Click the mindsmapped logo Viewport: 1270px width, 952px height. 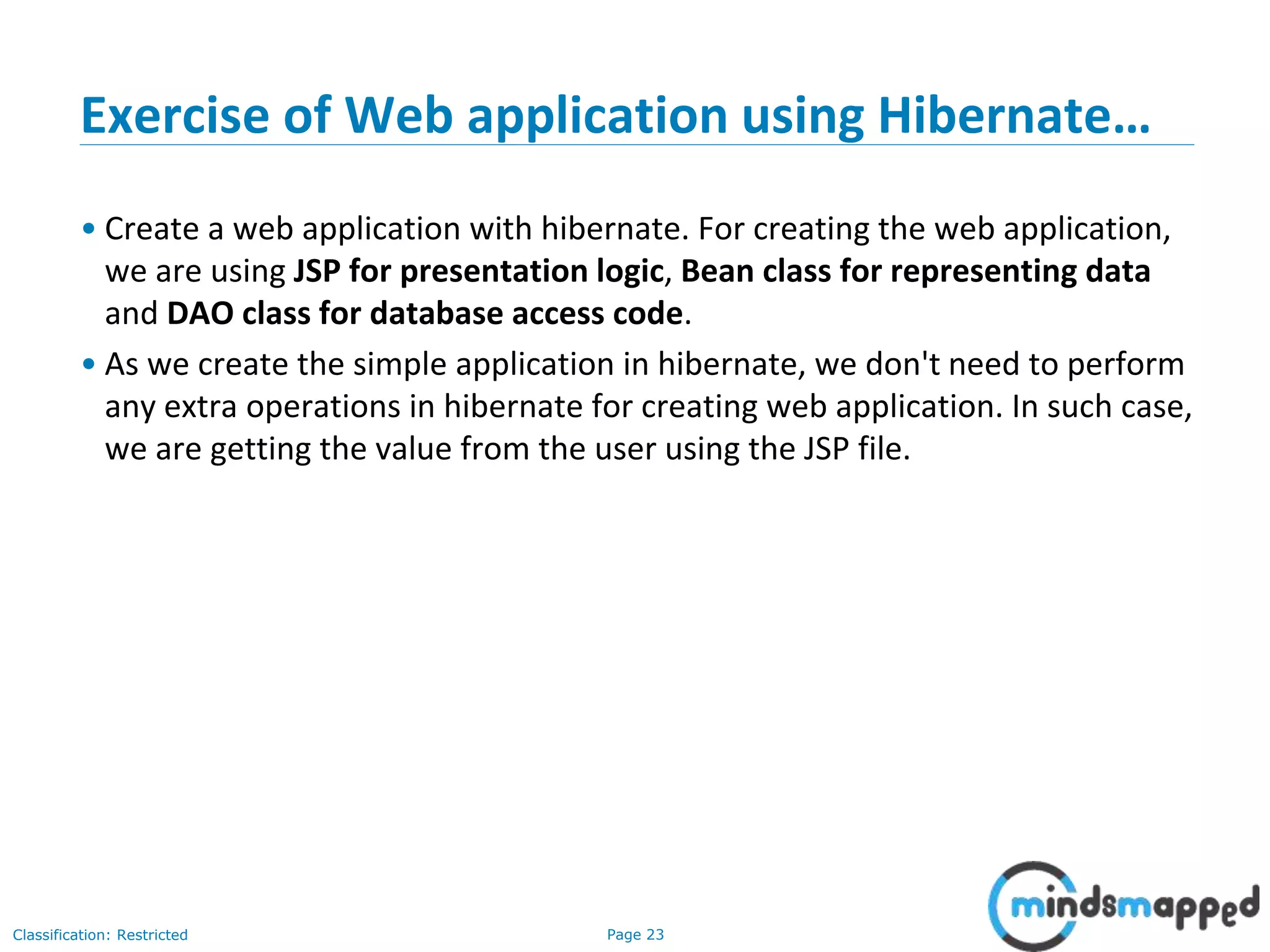(x=1122, y=906)
